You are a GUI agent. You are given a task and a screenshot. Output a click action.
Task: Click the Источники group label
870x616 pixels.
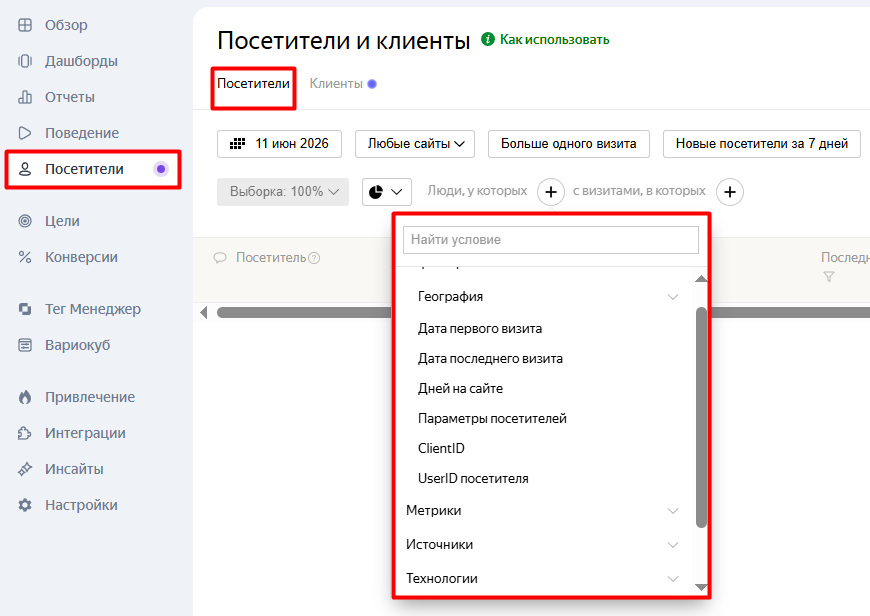pos(439,545)
